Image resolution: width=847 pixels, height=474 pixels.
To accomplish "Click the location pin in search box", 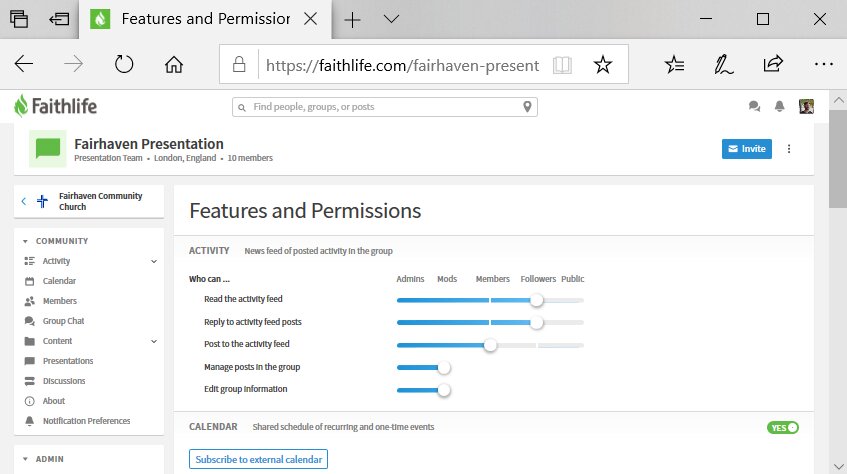I will tap(527, 106).
